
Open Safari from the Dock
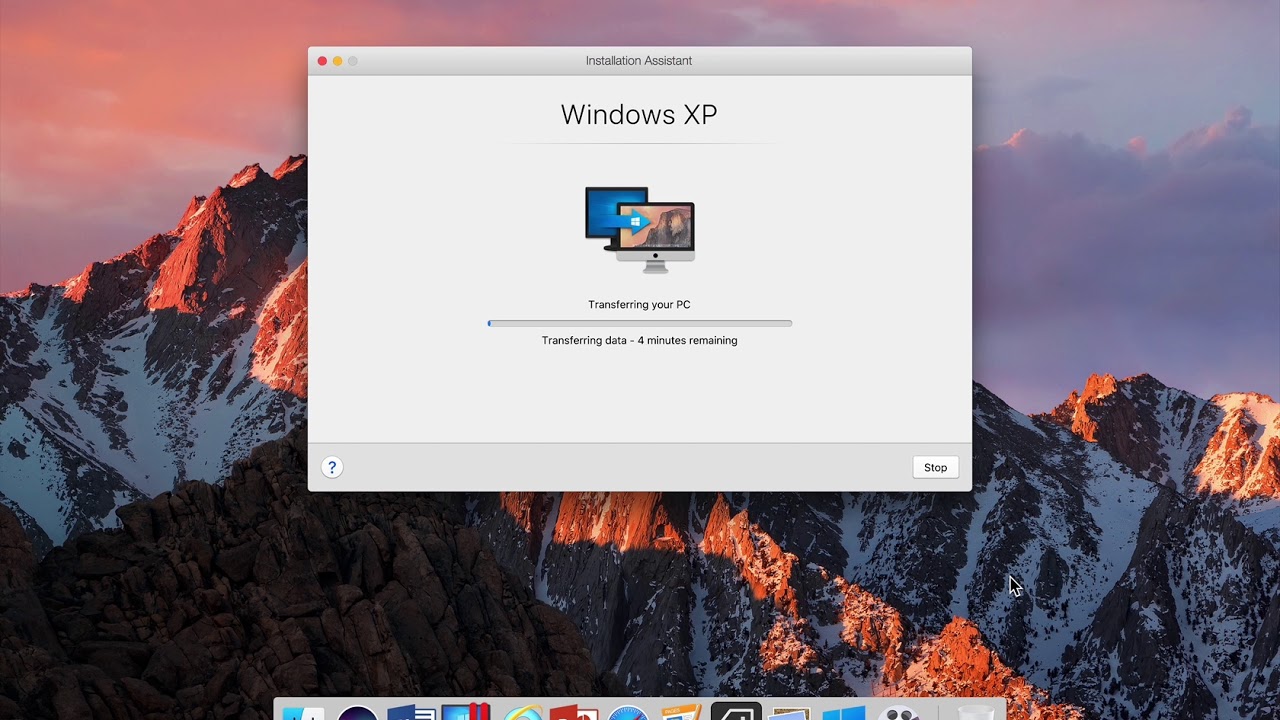[629, 713]
